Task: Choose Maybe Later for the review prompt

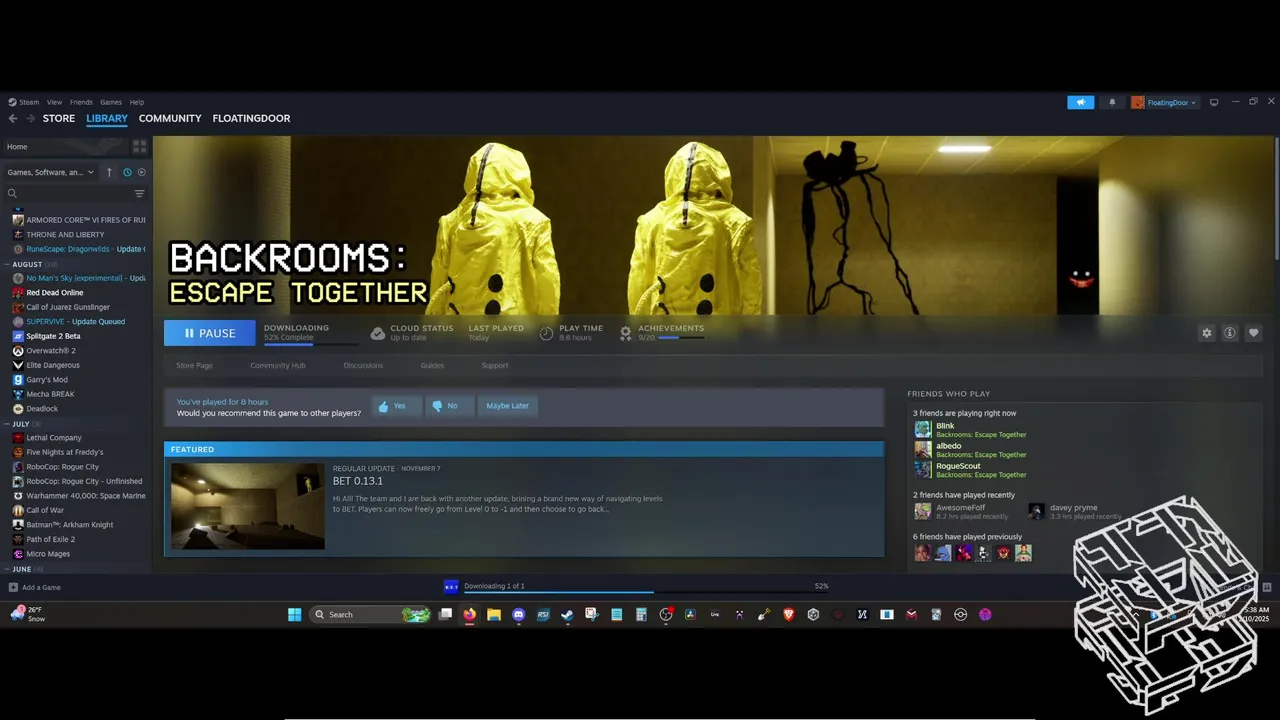Action: (507, 406)
